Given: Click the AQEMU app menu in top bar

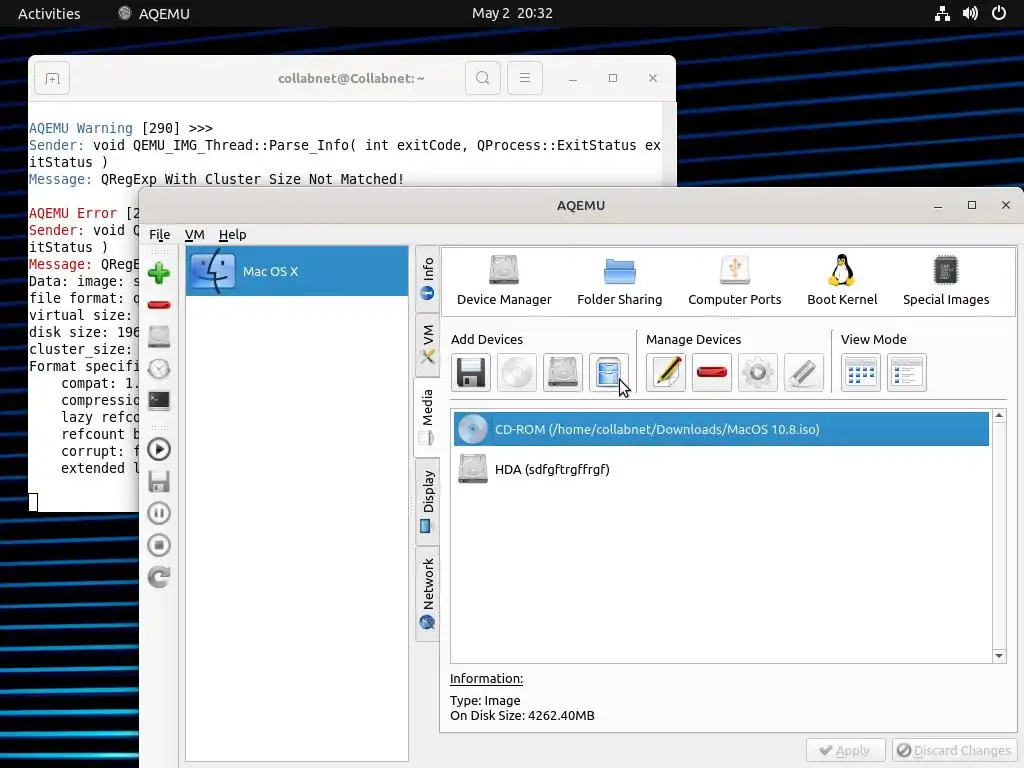Looking at the screenshot, I should click(x=154, y=13).
